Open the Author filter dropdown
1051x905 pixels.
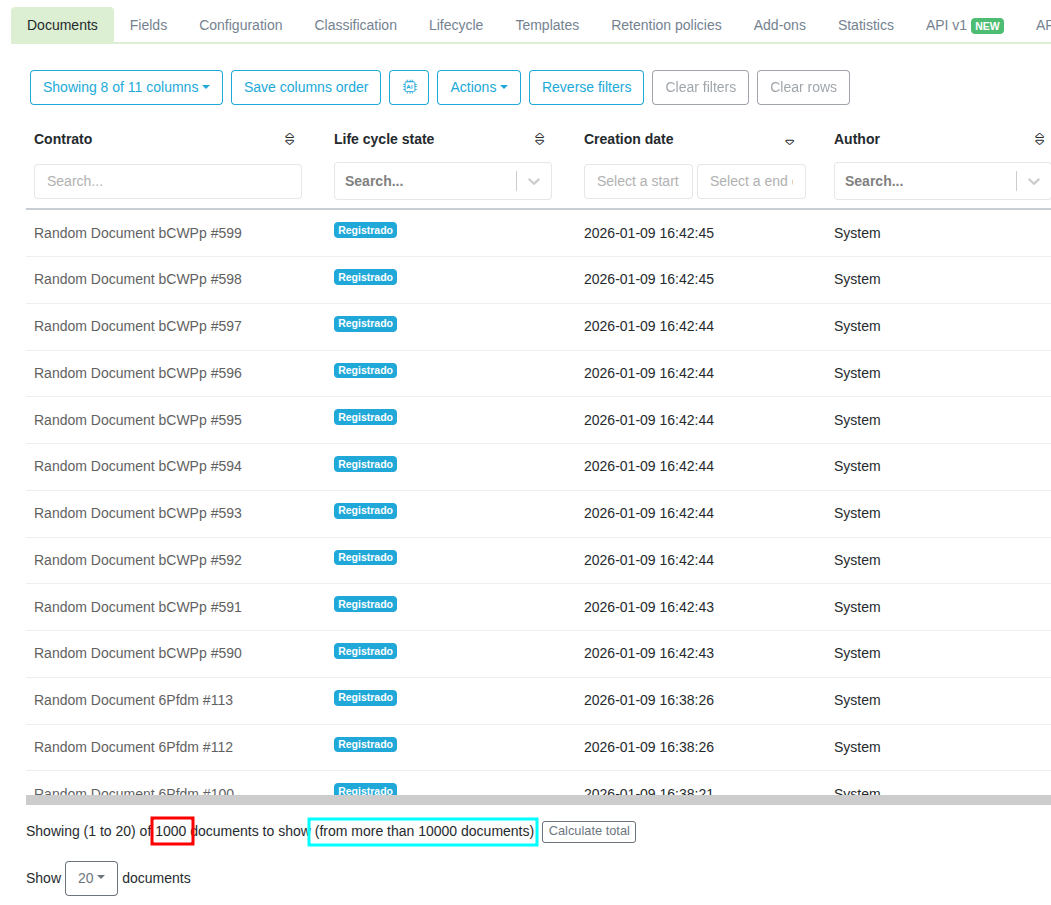pyautogui.click(x=1033, y=181)
